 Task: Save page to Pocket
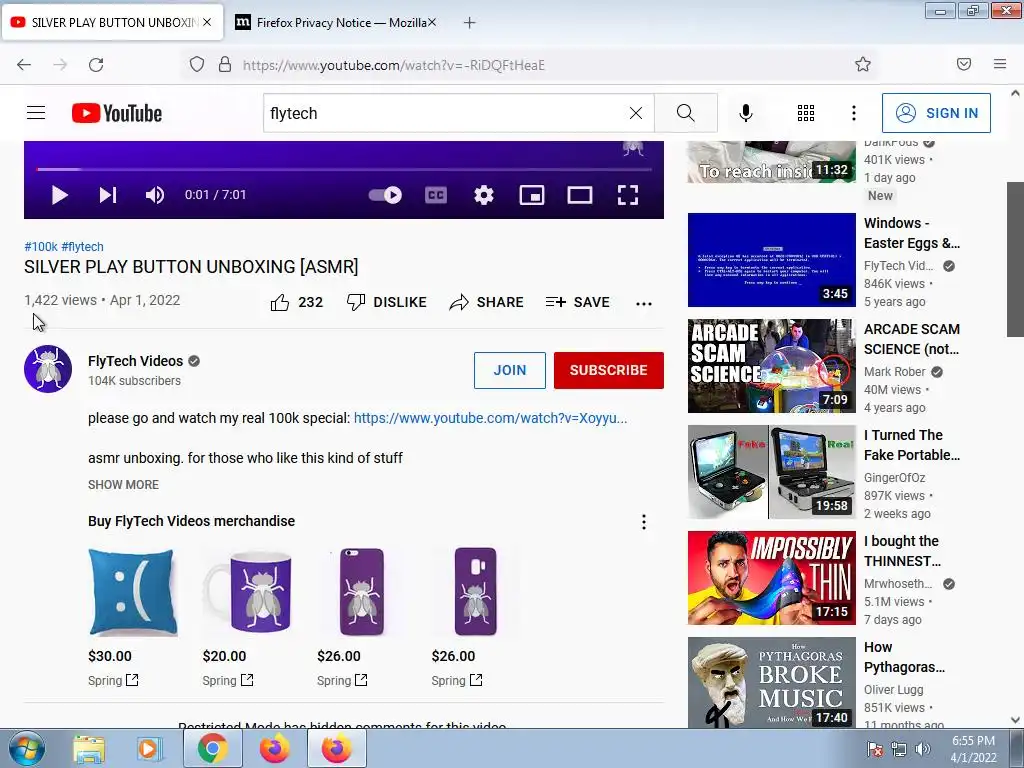tap(964, 64)
